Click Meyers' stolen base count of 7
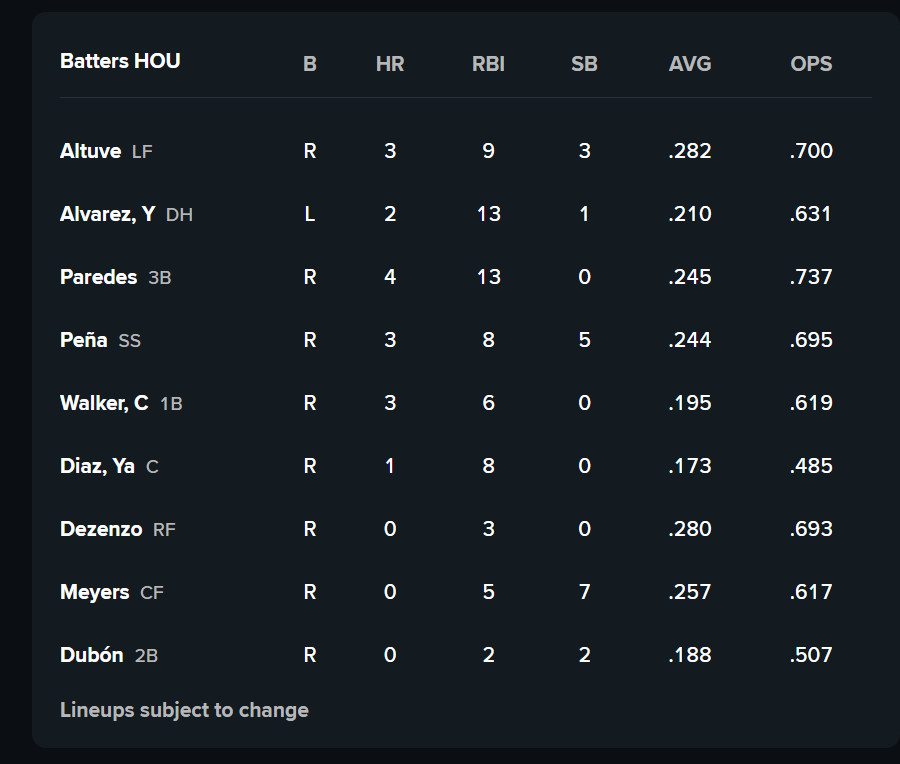Screen dimensions: 900x764 pyautogui.click(x=584, y=592)
